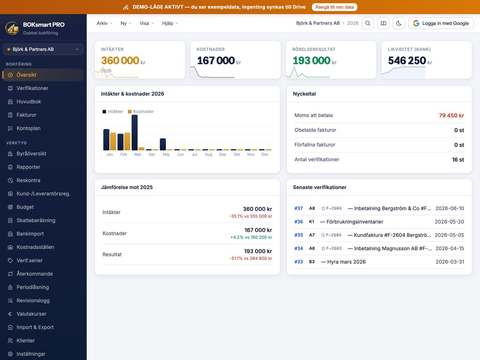This screenshot has height=360, width=480.
Task: Click the BOKsmart PRO logo
Action: (12, 28)
